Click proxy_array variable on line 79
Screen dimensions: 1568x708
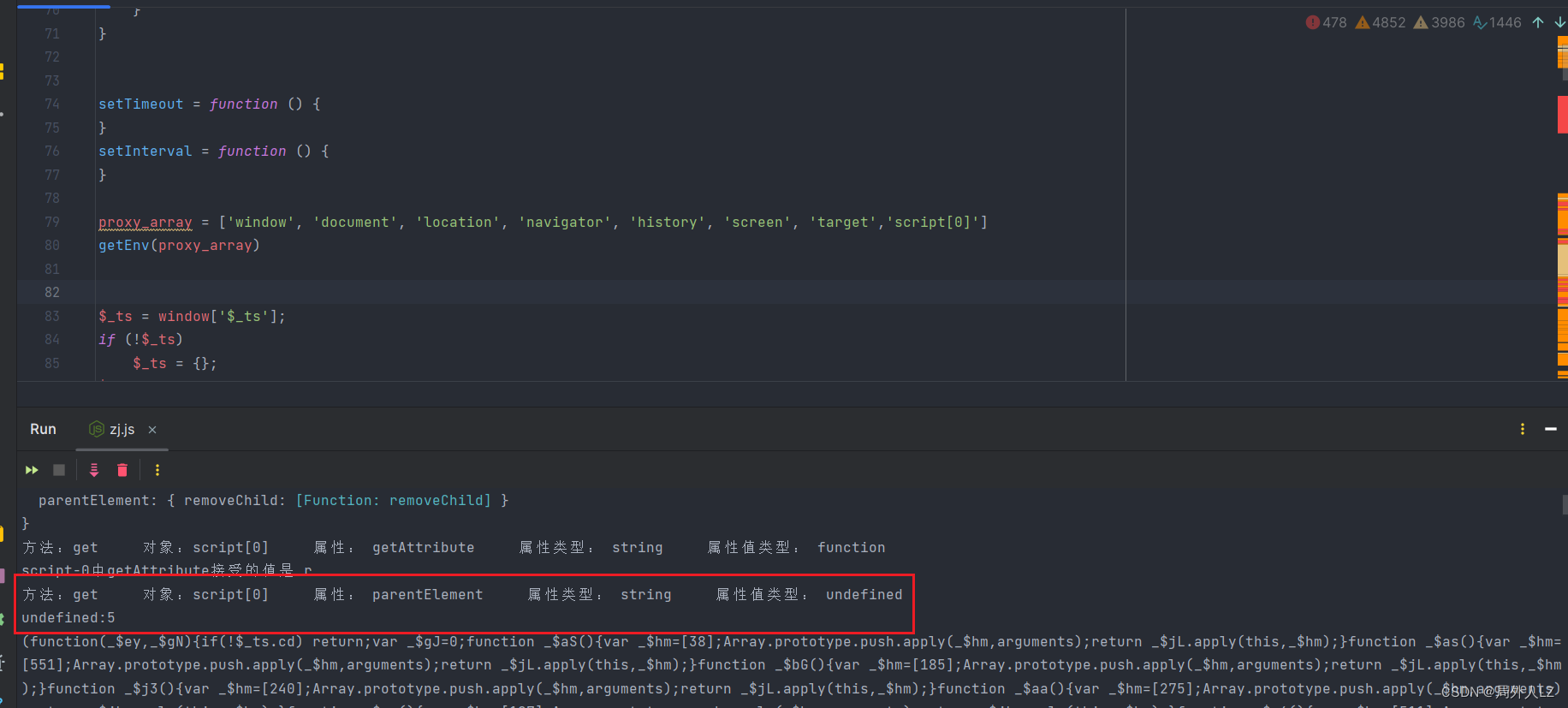[146, 223]
